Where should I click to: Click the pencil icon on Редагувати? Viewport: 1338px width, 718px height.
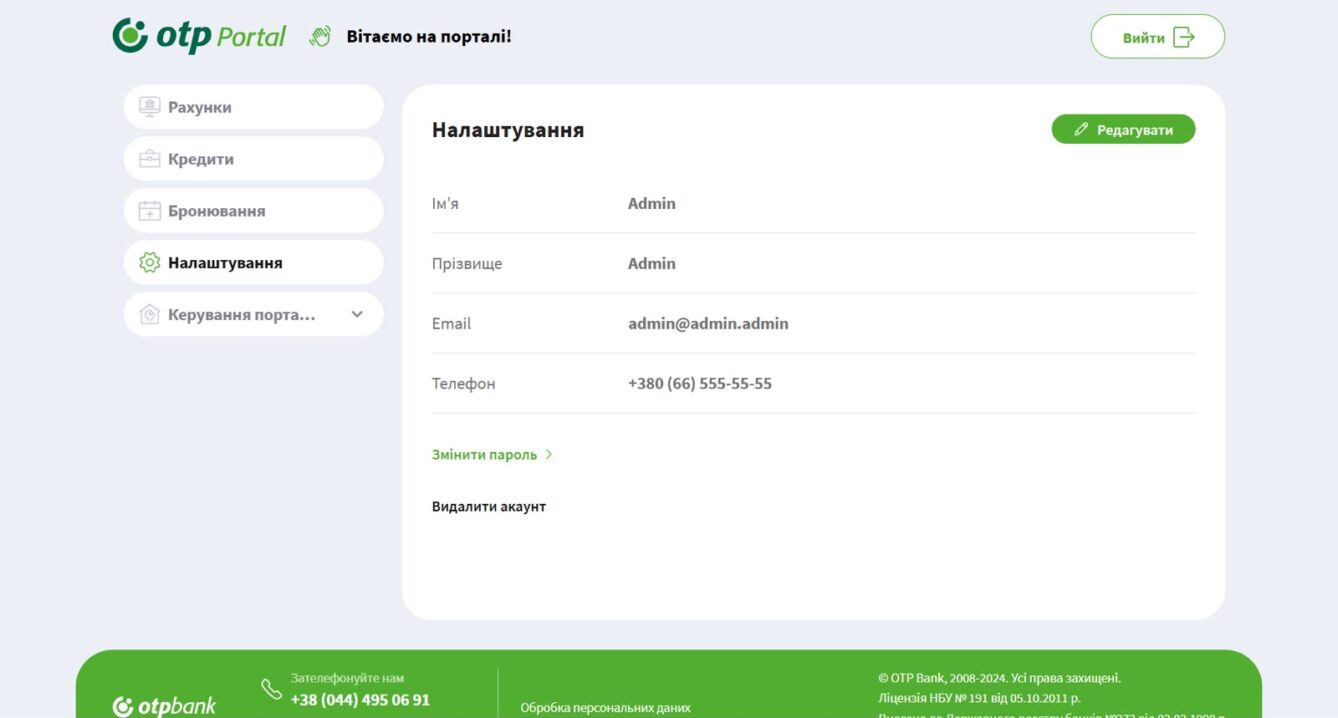tap(1081, 129)
